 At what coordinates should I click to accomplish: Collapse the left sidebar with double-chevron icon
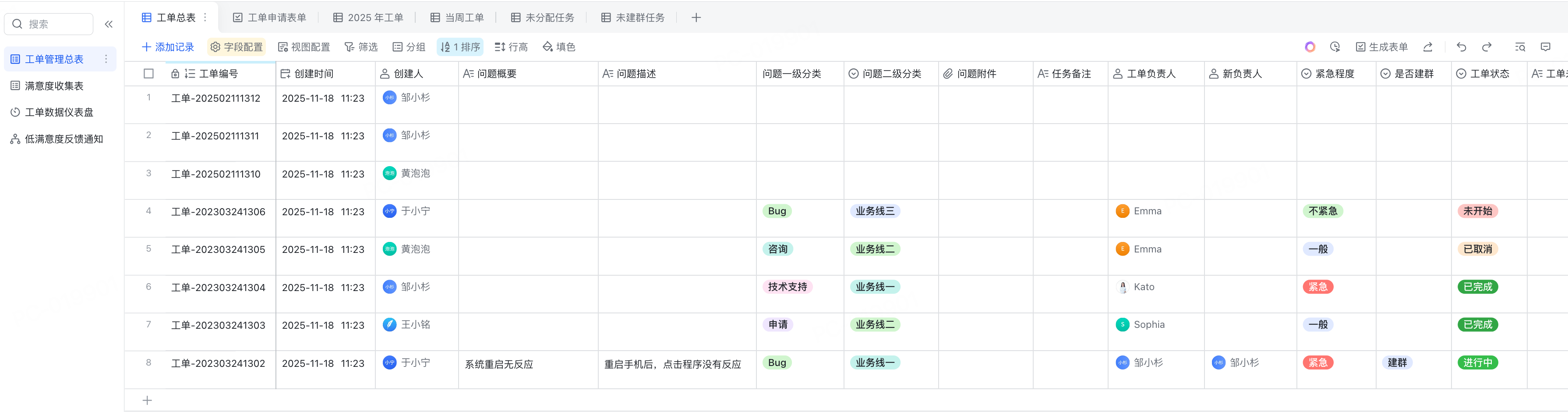coord(109,25)
